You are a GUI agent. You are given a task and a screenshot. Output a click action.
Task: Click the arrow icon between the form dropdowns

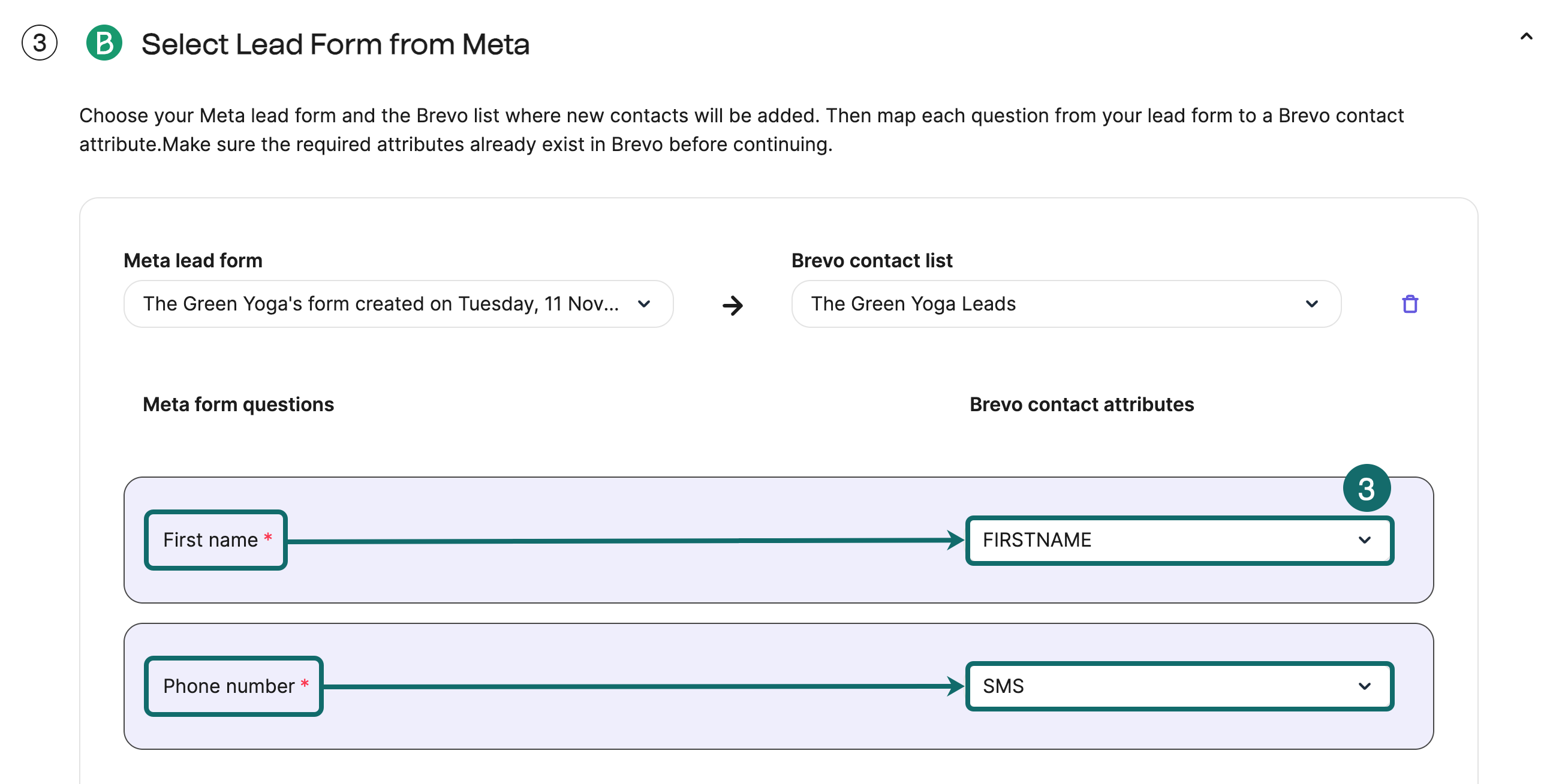733,306
